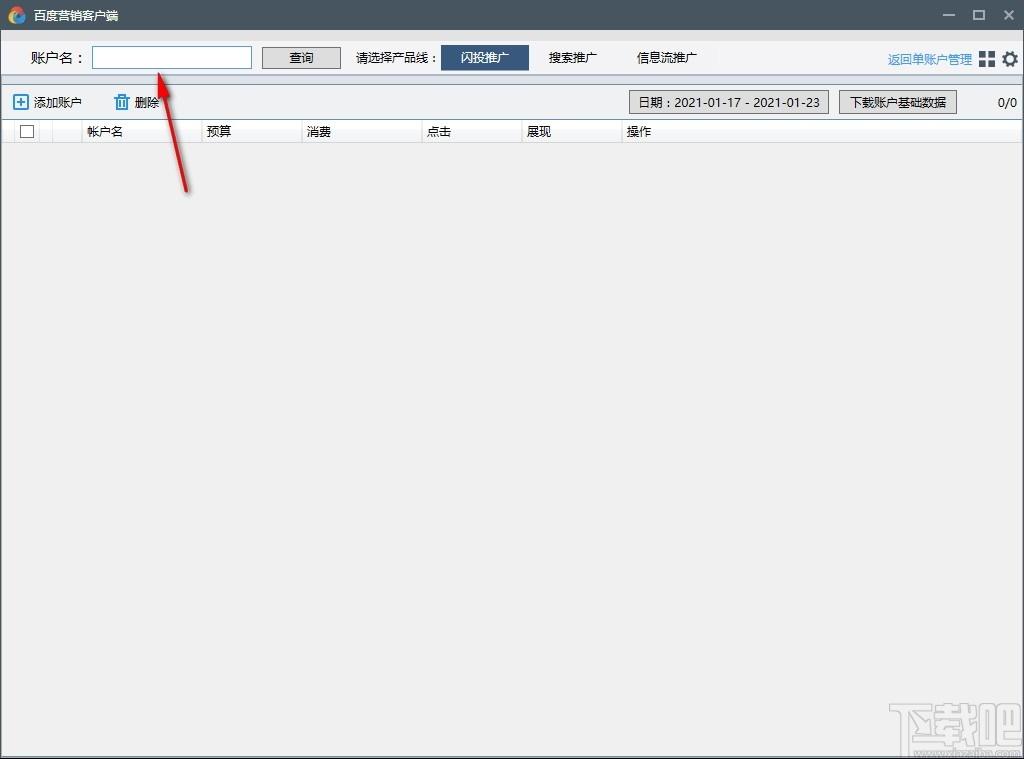1024x759 pixels.
Task: Switch to the 信息流推广 tab
Action: (667, 57)
